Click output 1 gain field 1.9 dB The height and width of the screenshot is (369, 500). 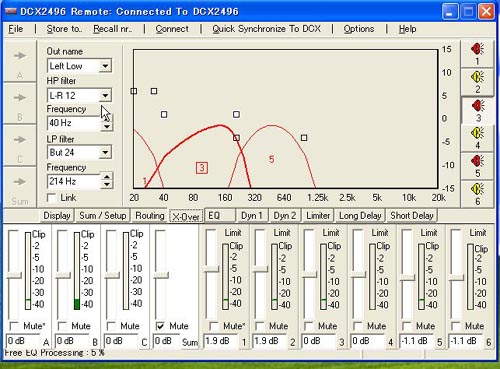click(220, 341)
